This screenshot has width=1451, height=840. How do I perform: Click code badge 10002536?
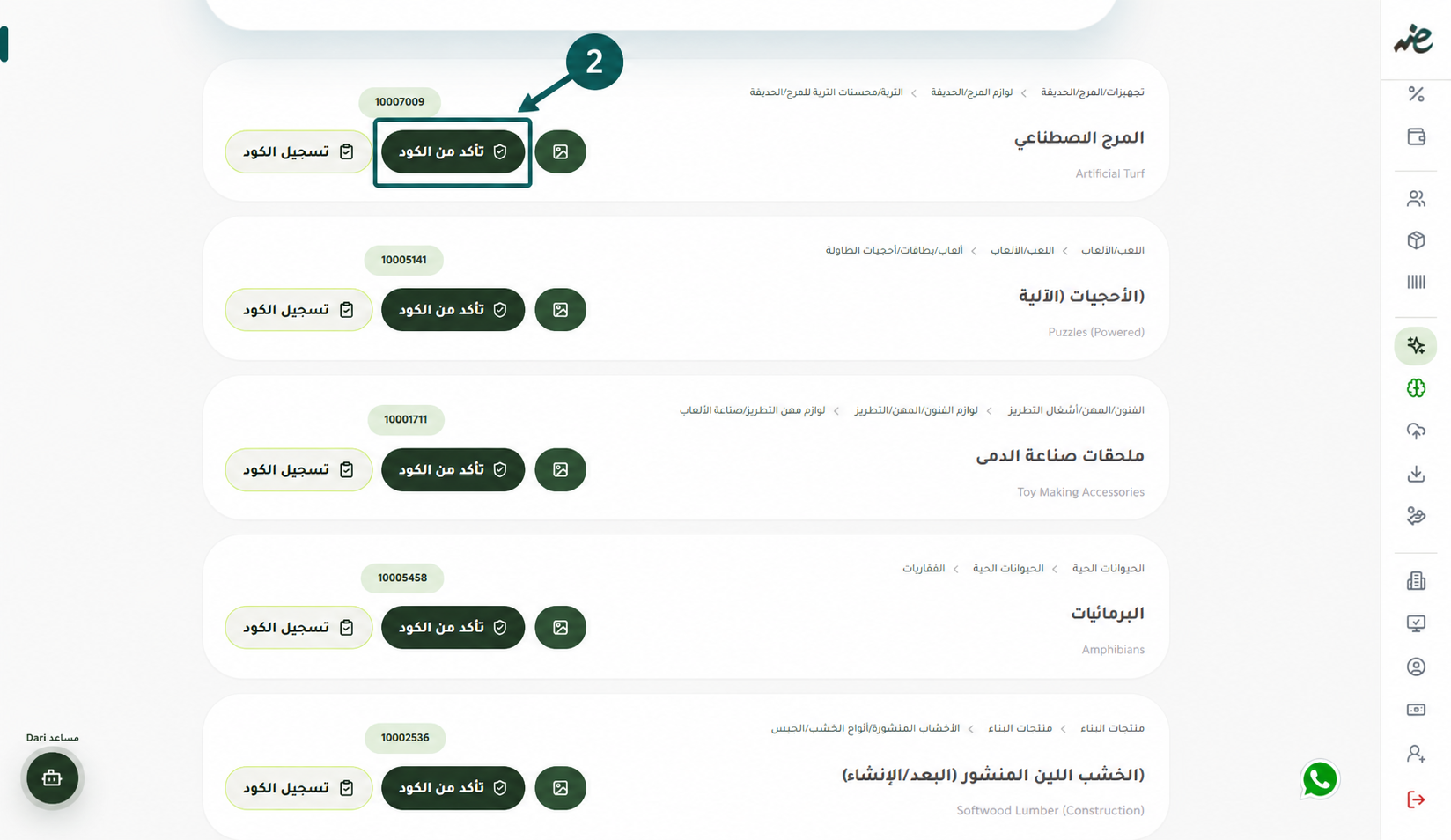click(x=405, y=738)
